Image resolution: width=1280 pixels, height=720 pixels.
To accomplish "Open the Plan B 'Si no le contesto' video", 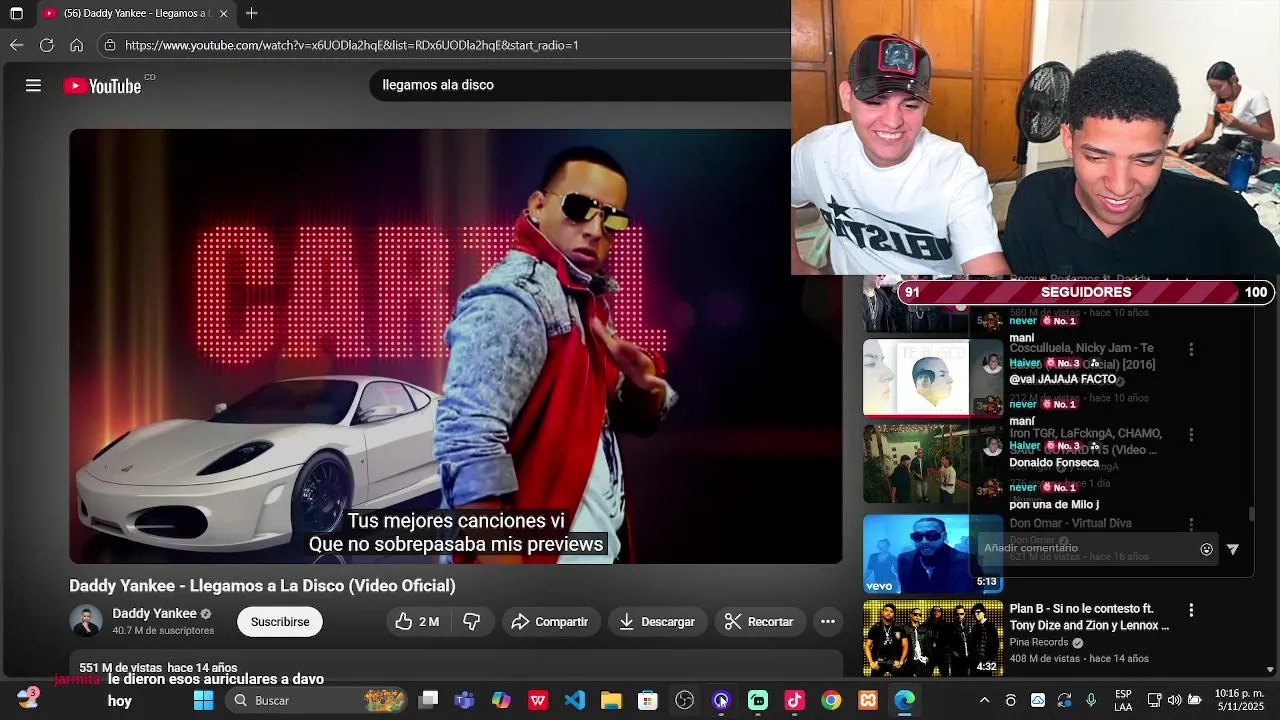I will (x=1090, y=617).
